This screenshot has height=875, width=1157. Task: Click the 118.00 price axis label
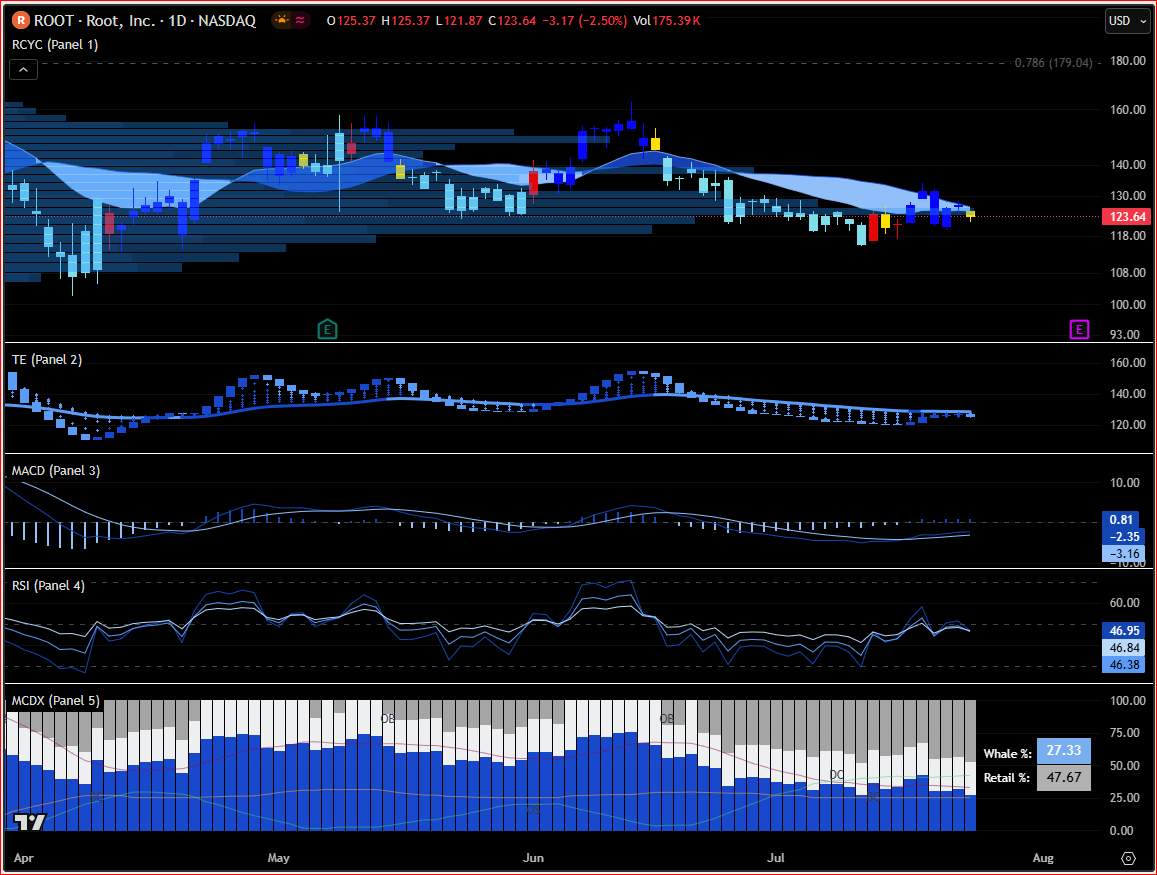pyautogui.click(x=1127, y=236)
